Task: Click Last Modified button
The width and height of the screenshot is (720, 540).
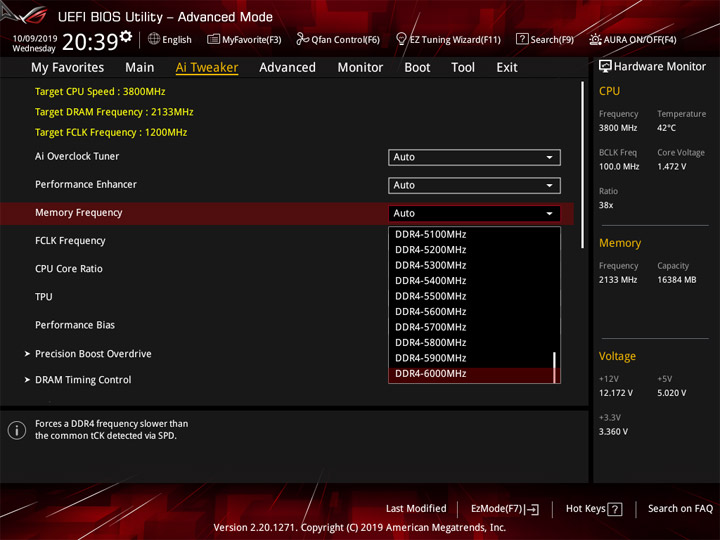Action: [x=416, y=509]
